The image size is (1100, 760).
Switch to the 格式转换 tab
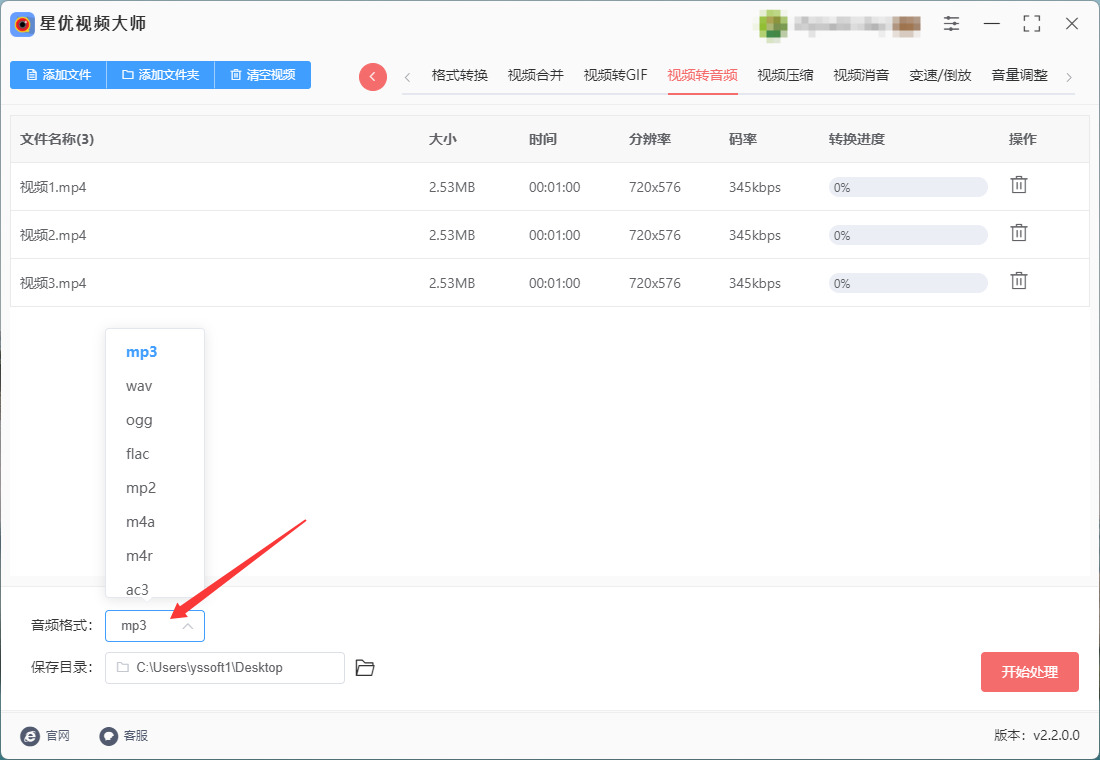coord(460,75)
